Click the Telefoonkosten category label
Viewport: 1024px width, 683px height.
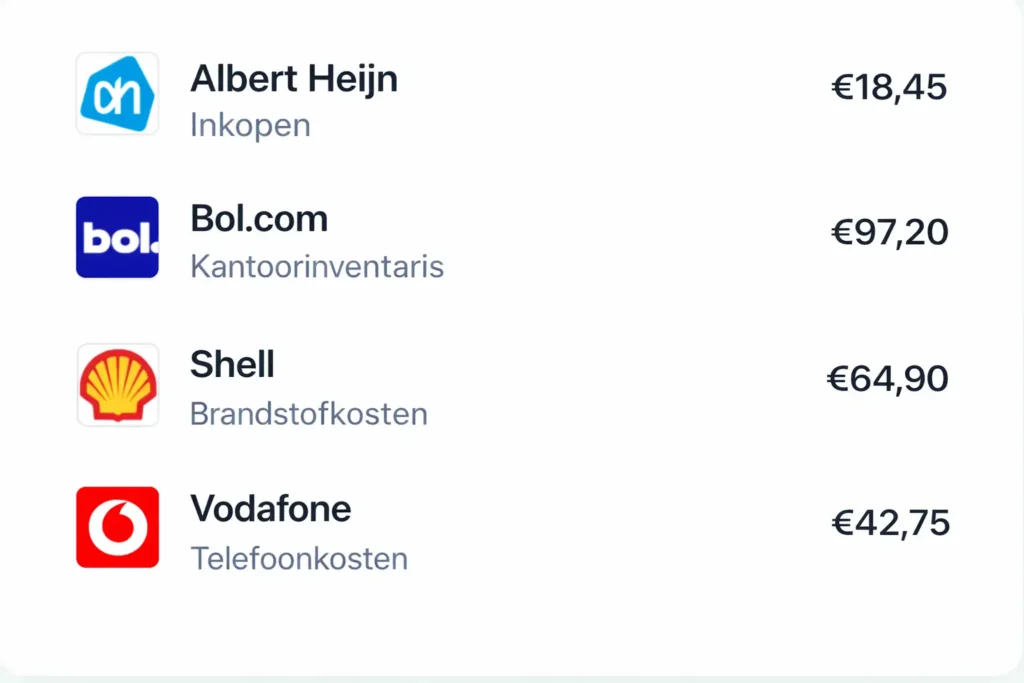tap(299, 558)
